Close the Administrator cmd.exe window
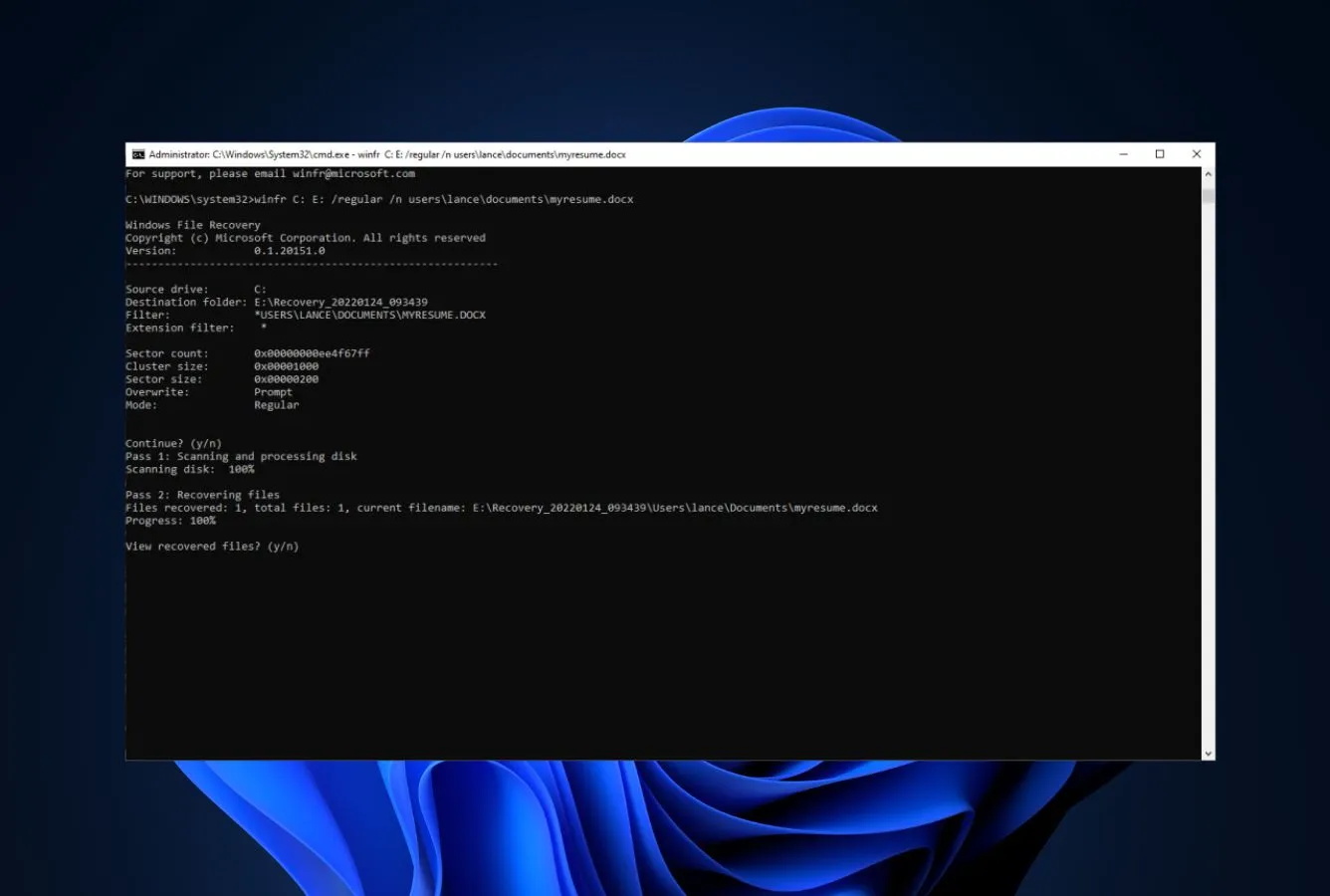The image size is (1330, 896). (1197, 154)
